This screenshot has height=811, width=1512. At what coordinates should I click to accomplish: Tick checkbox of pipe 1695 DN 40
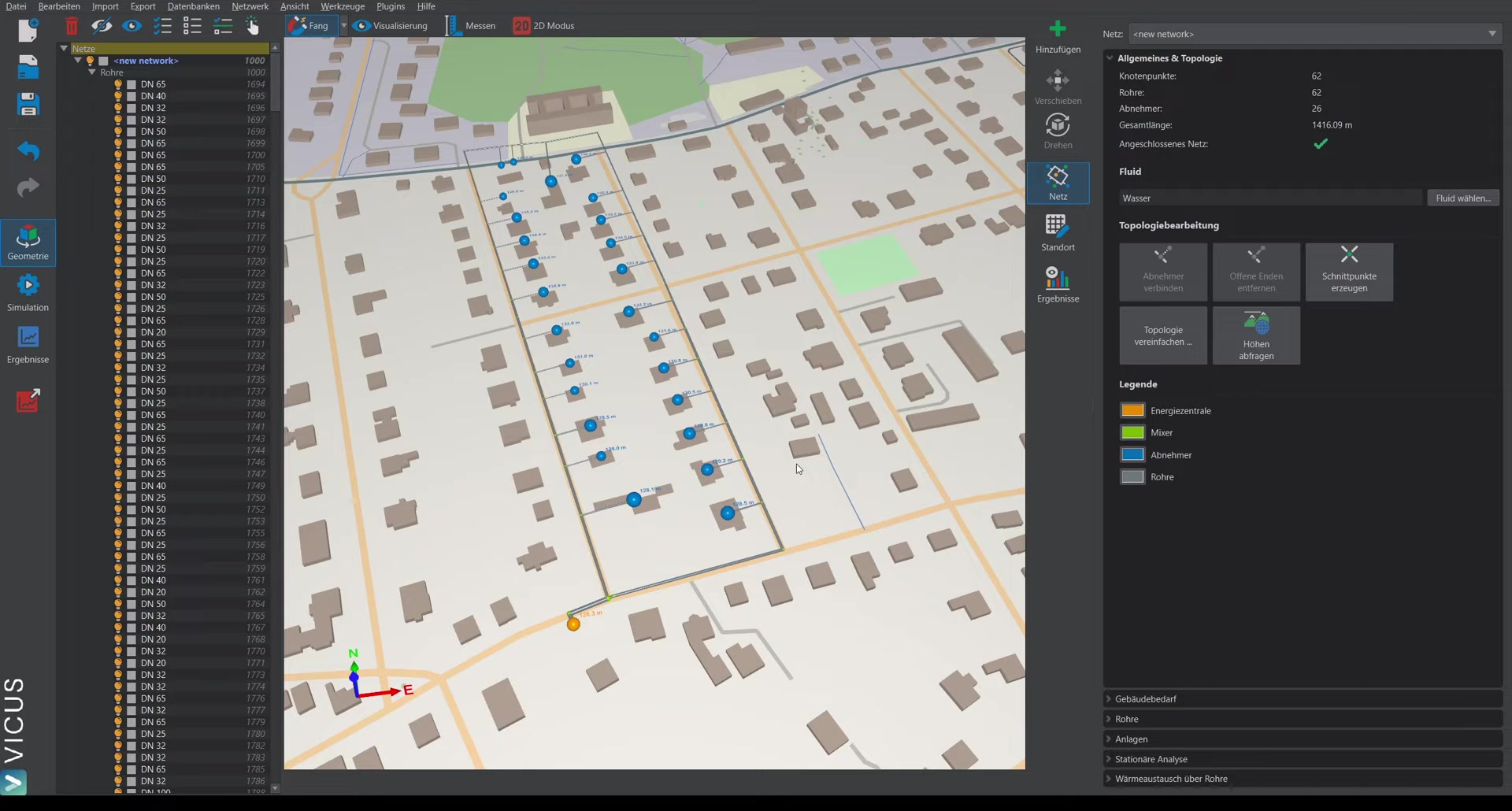[x=132, y=96]
